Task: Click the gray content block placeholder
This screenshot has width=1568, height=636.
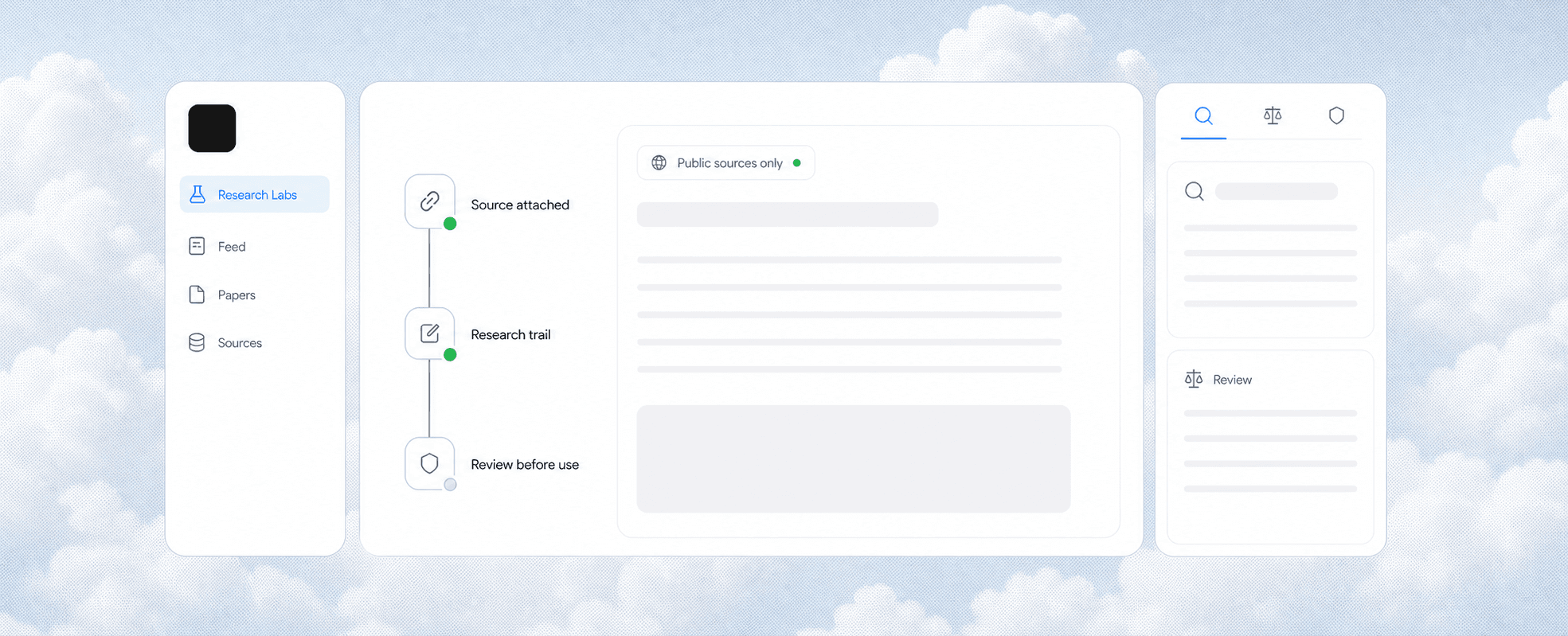Action: (854, 458)
